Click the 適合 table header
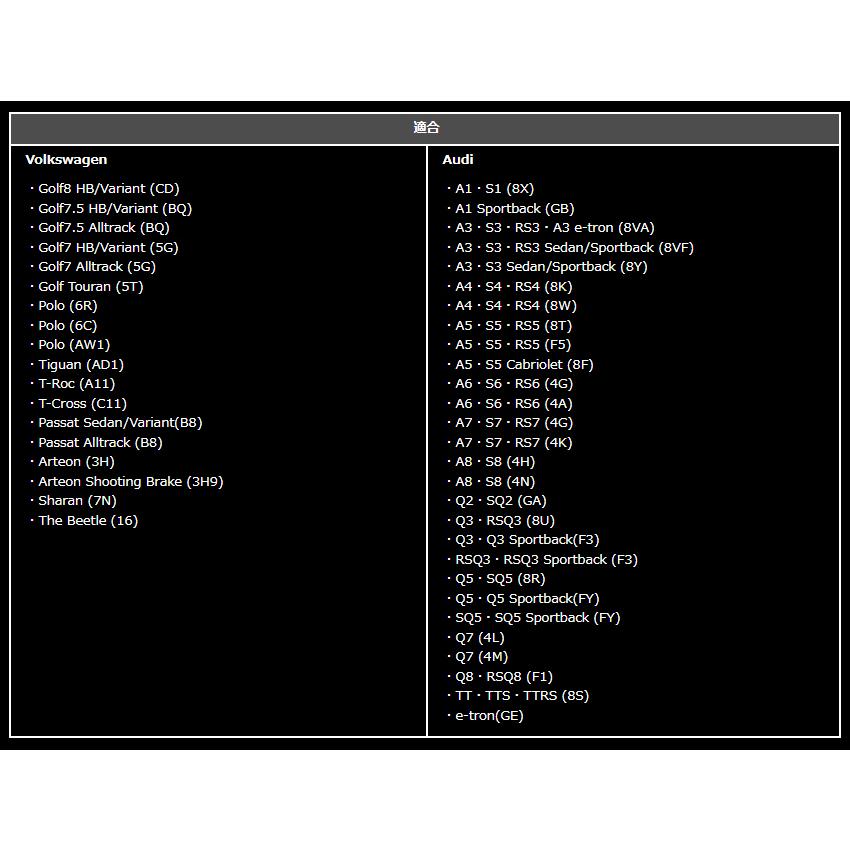Viewport: 850px width, 850px height. (x=425, y=128)
